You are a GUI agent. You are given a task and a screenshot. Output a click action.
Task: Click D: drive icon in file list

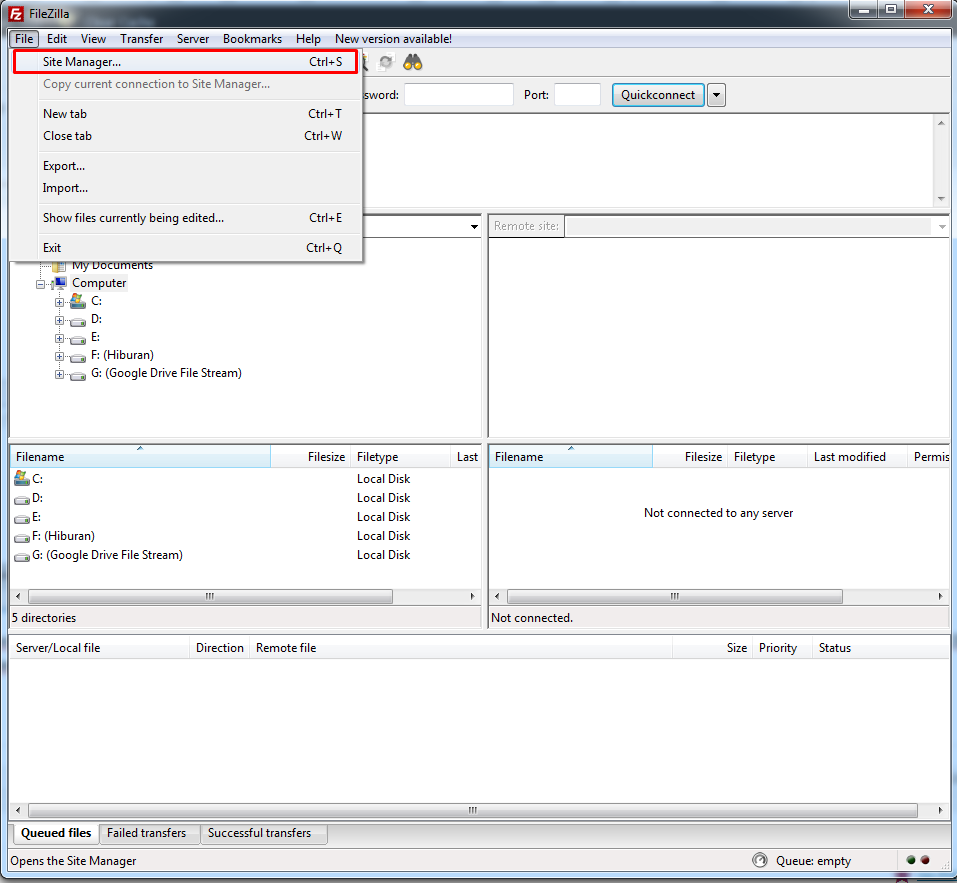coord(22,499)
